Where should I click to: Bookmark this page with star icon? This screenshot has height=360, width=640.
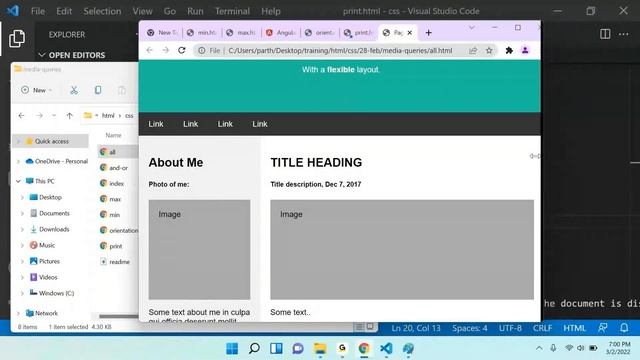[x=489, y=50]
